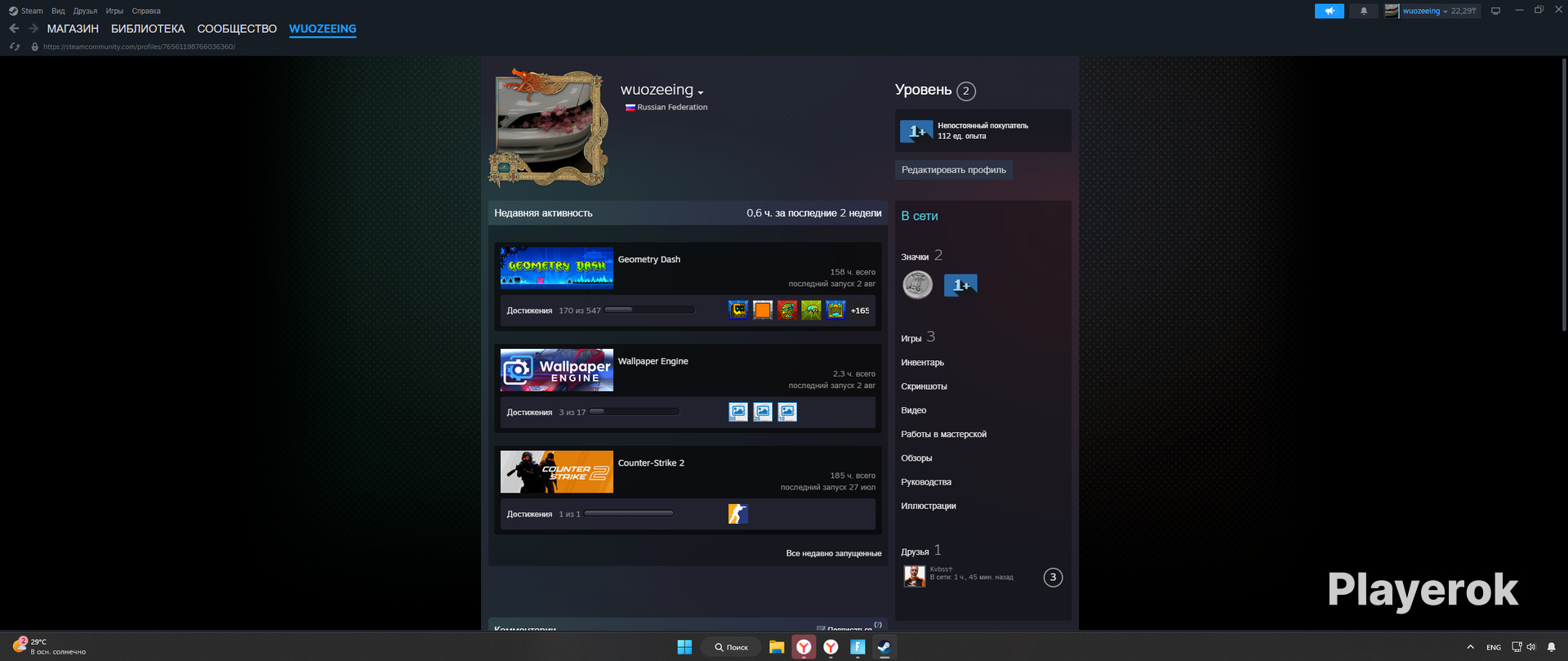Open the Друзья menu

[85, 11]
